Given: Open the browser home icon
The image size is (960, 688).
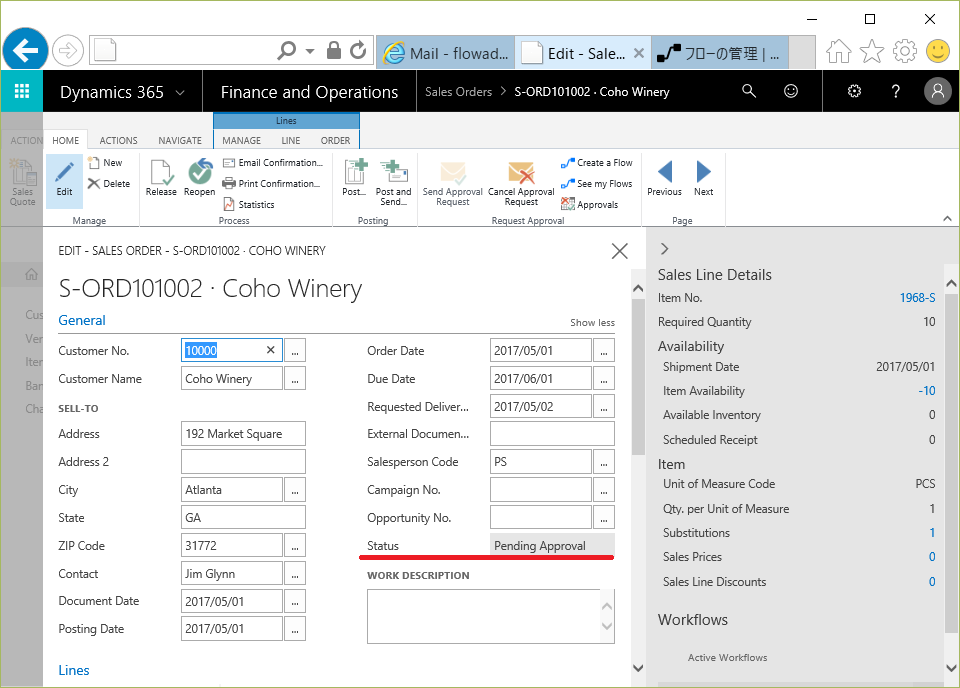Looking at the screenshot, I should 838,51.
